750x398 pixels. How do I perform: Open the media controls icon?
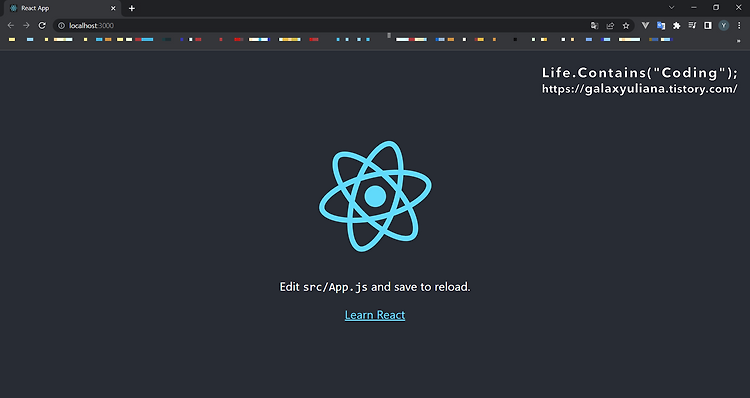pyautogui.click(x=692, y=25)
